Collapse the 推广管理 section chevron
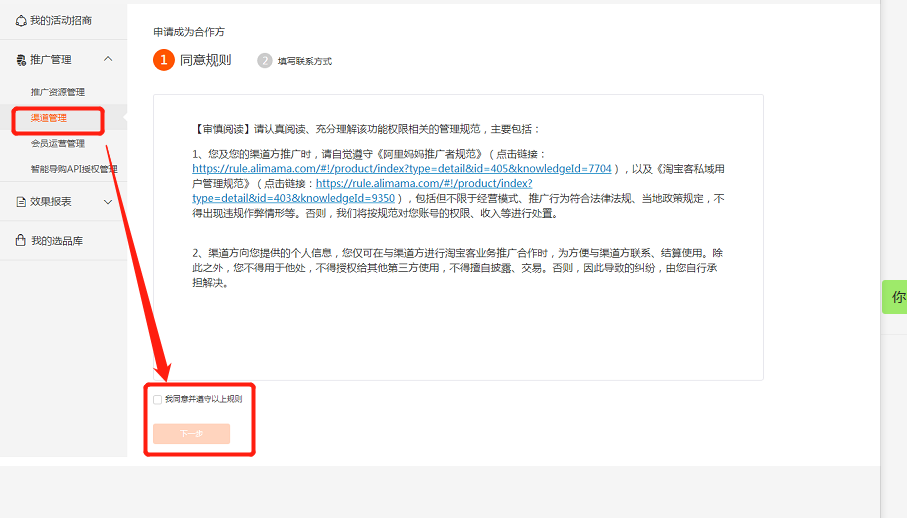The image size is (907, 518). coord(108,60)
